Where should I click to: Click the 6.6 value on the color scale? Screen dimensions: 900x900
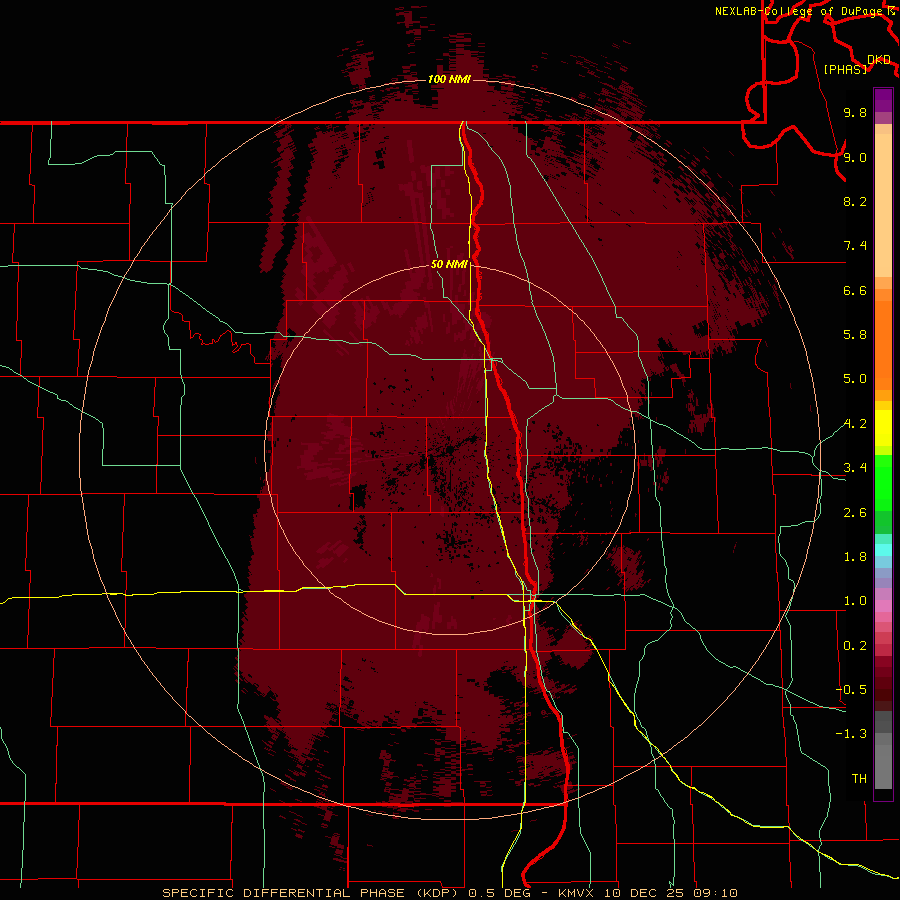[855, 290]
